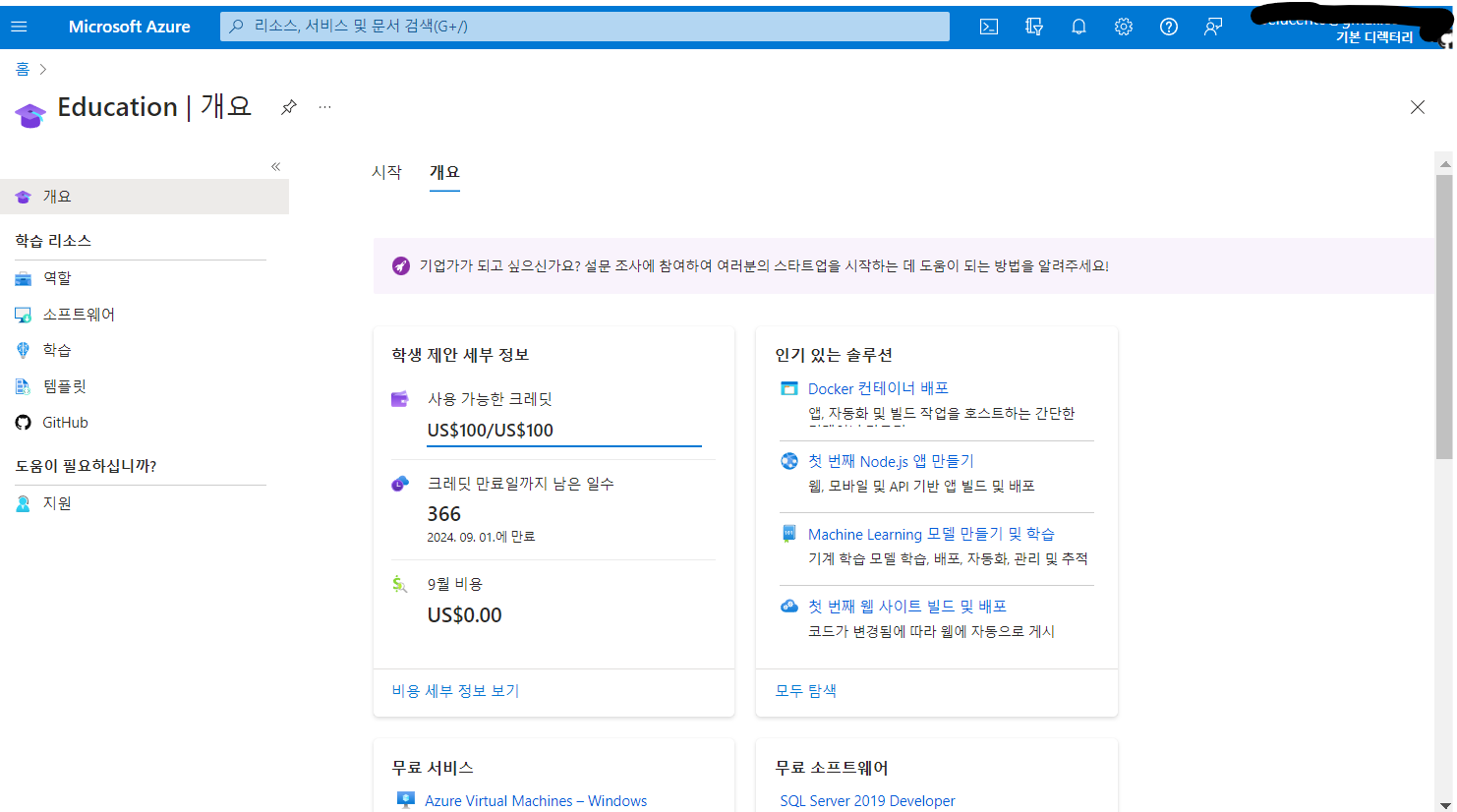
Task: Click the Machine Learning icon
Action: 789,534
